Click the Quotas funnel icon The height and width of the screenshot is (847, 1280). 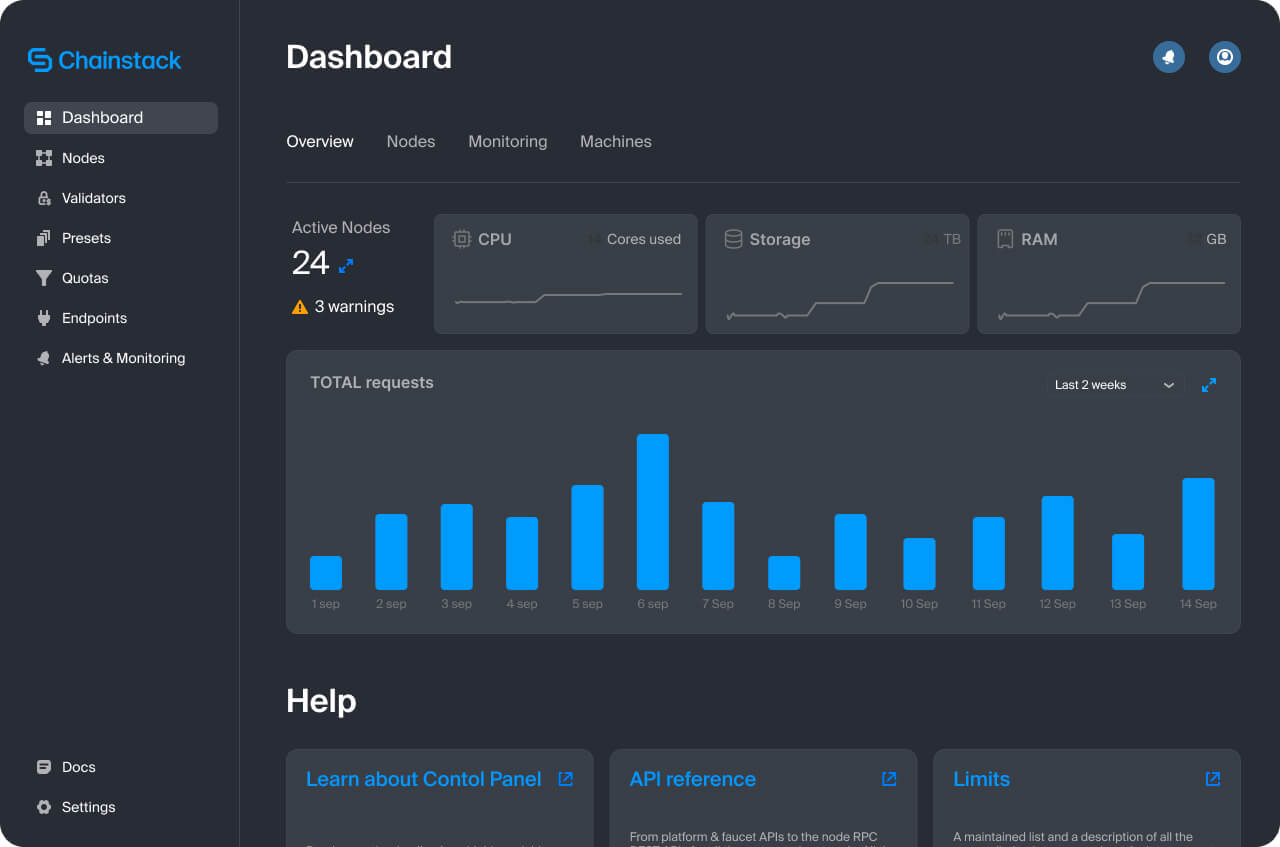pyautogui.click(x=44, y=278)
